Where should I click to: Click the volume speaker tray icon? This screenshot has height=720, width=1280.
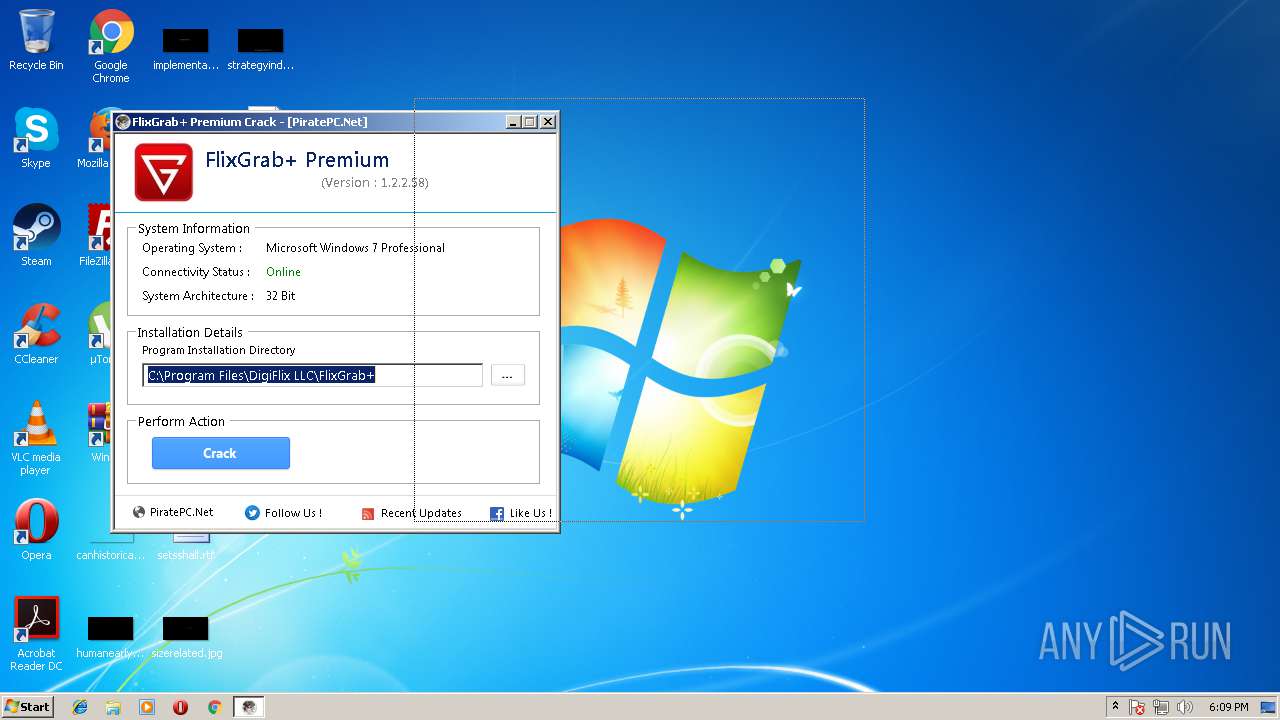1185,707
